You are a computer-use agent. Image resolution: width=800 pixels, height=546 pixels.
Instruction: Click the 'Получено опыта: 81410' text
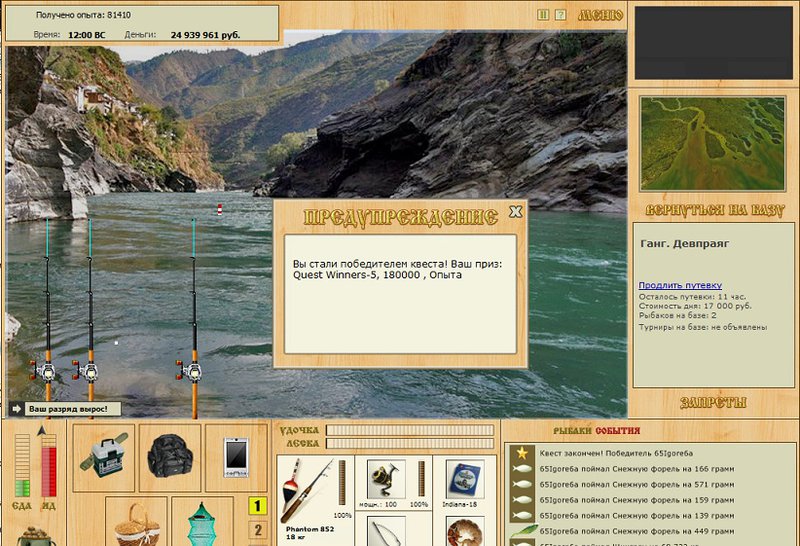pyautogui.click(x=83, y=15)
